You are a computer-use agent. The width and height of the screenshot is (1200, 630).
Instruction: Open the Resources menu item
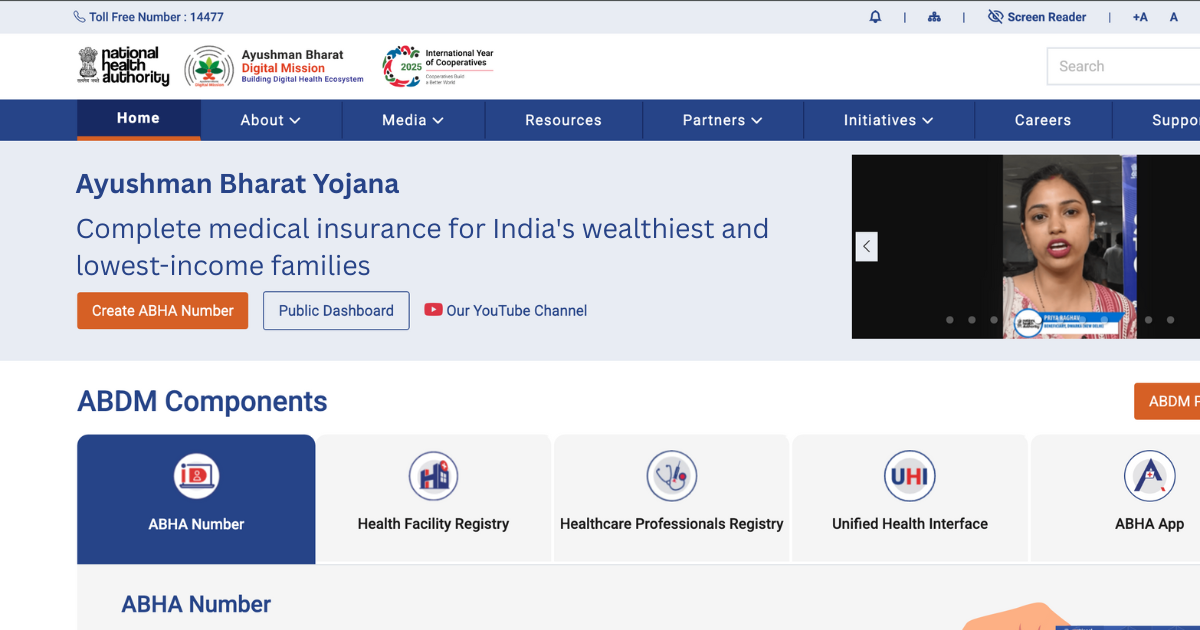click(563, 120)
